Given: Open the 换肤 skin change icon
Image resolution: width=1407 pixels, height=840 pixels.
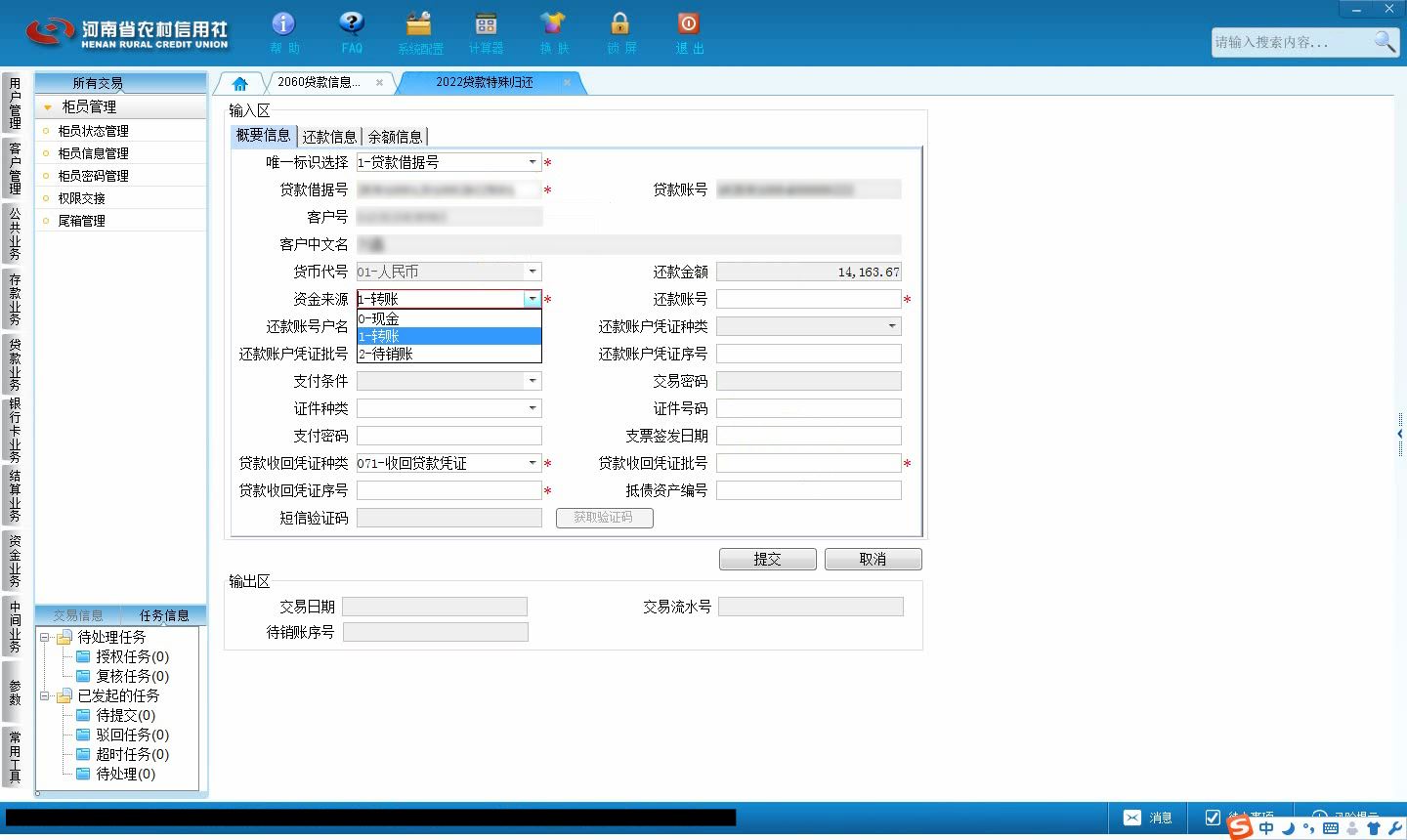Looking at the screenshot, I should [x=553, y=24].
